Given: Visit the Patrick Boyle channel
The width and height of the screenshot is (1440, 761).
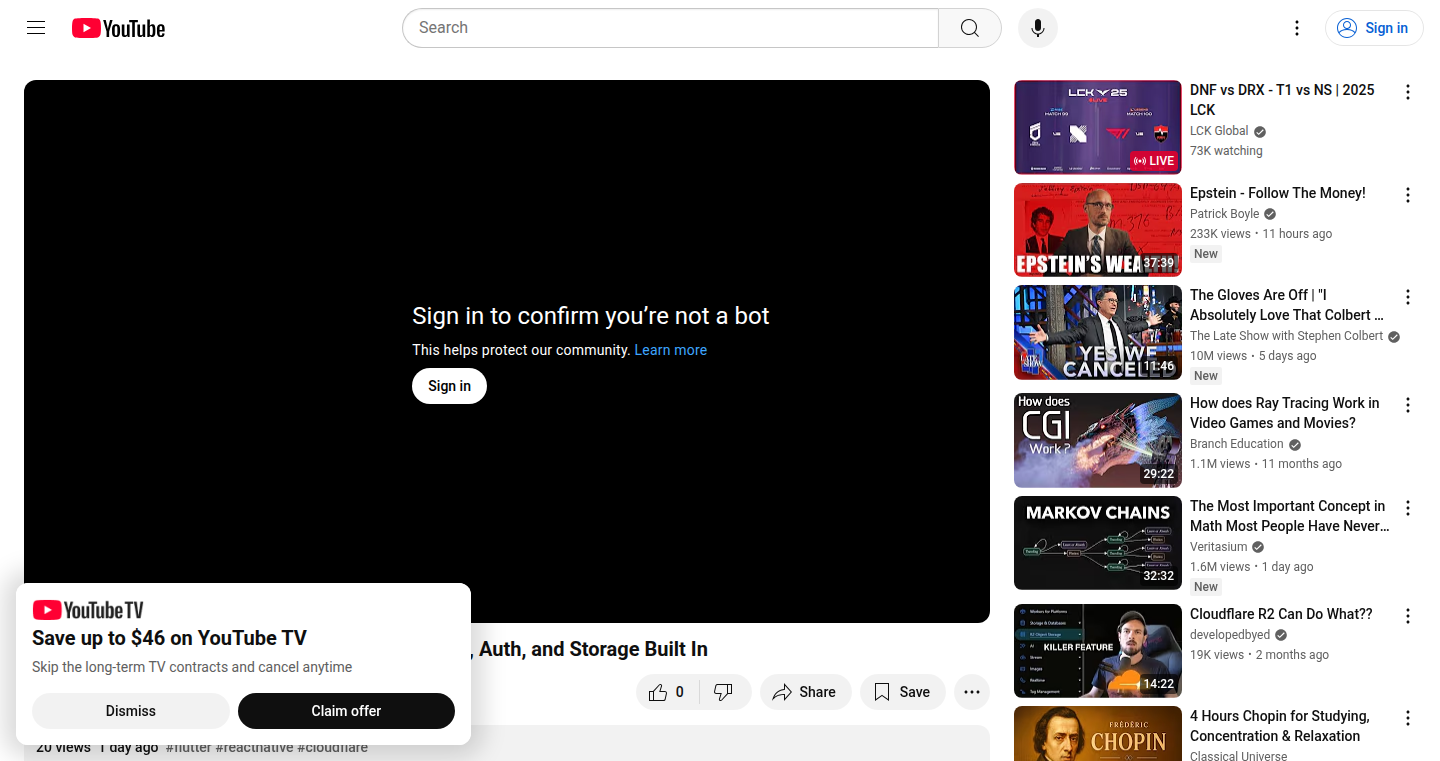Looking at the screenshot, I should [x=1224, y=214].
